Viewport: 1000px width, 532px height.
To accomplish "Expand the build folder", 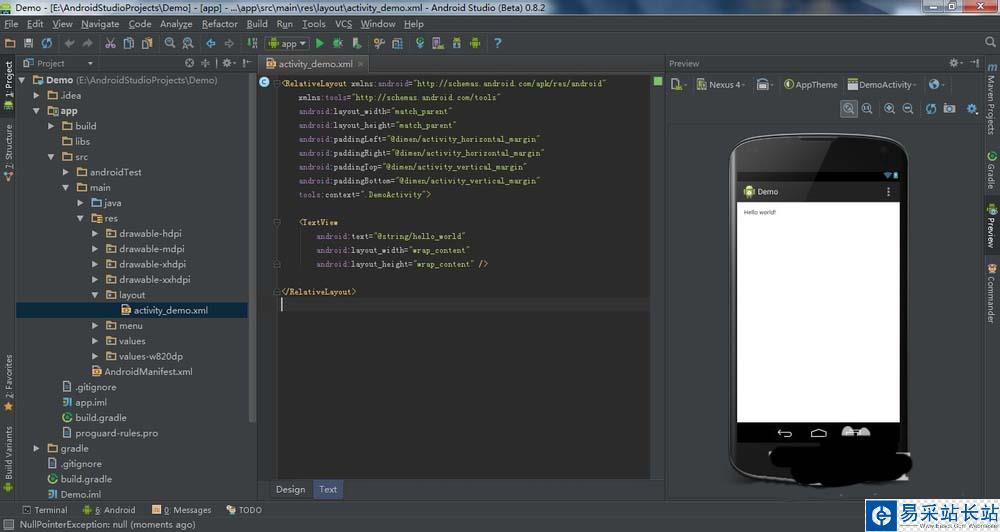I will click(x=51, y=126).
